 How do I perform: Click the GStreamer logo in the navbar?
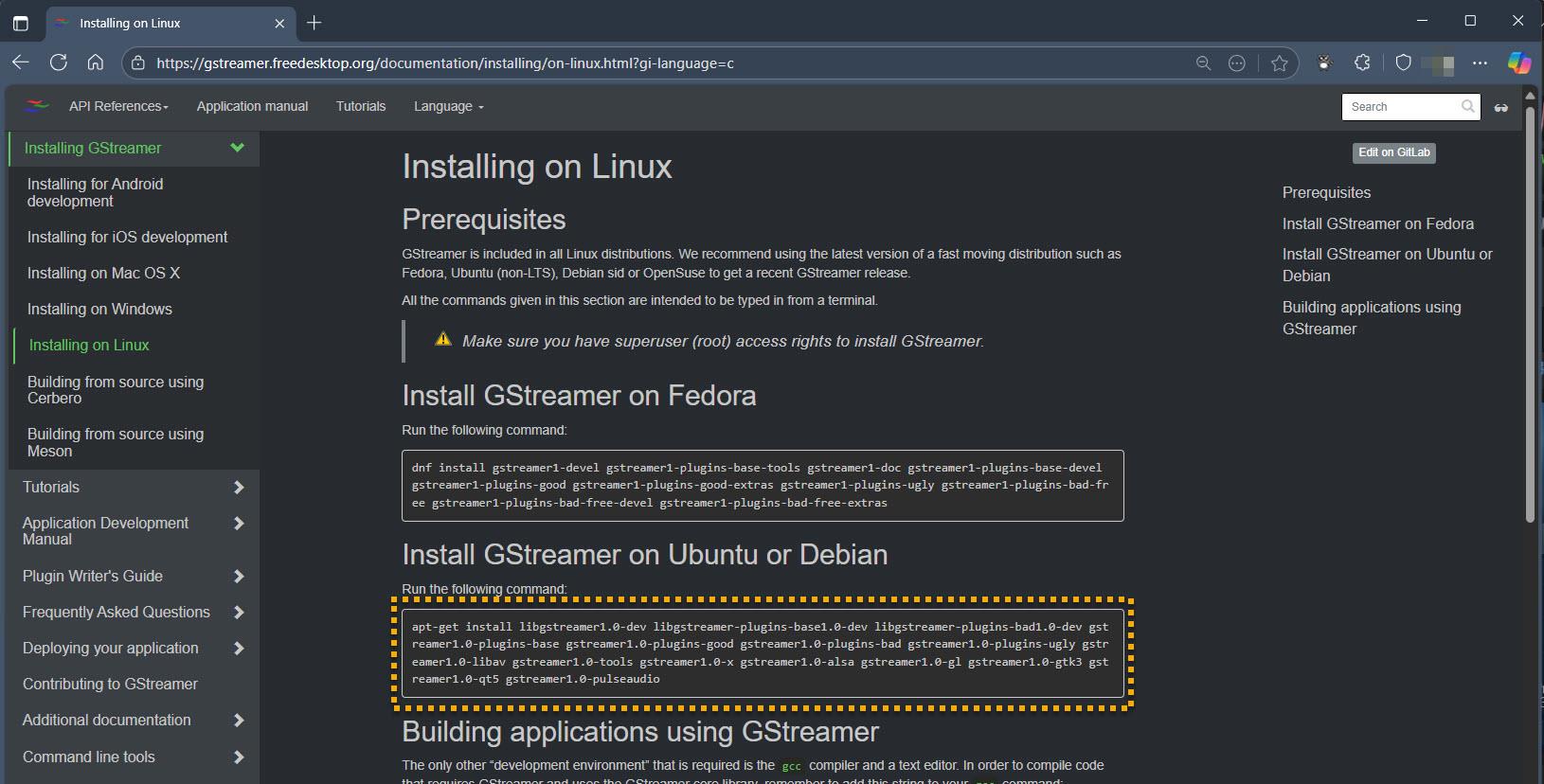pos(36,106)
